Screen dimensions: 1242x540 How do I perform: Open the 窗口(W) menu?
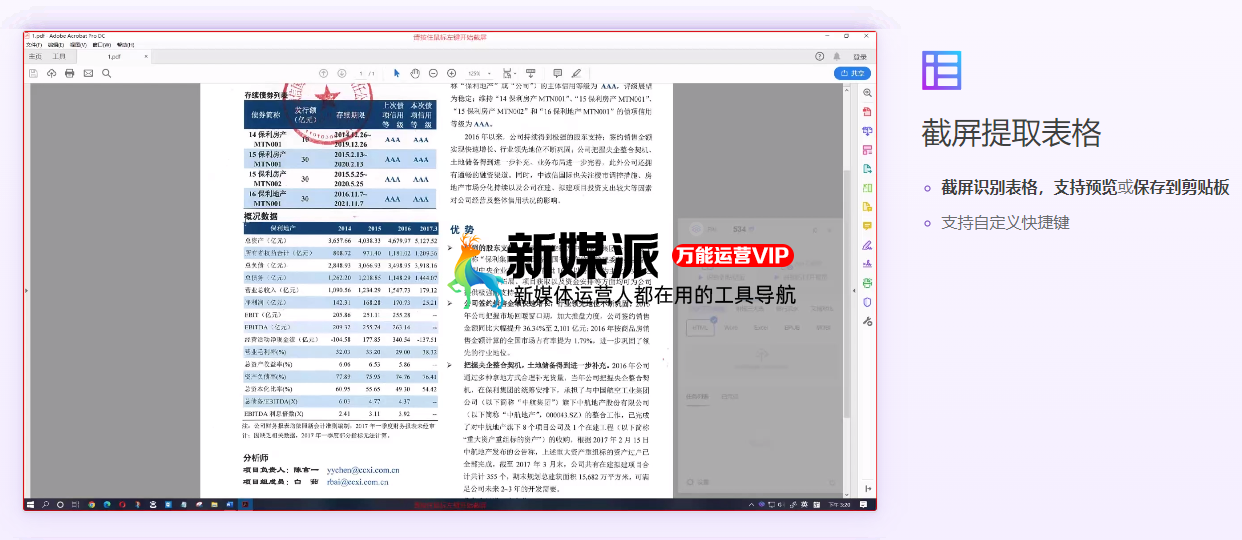point(102,44)
